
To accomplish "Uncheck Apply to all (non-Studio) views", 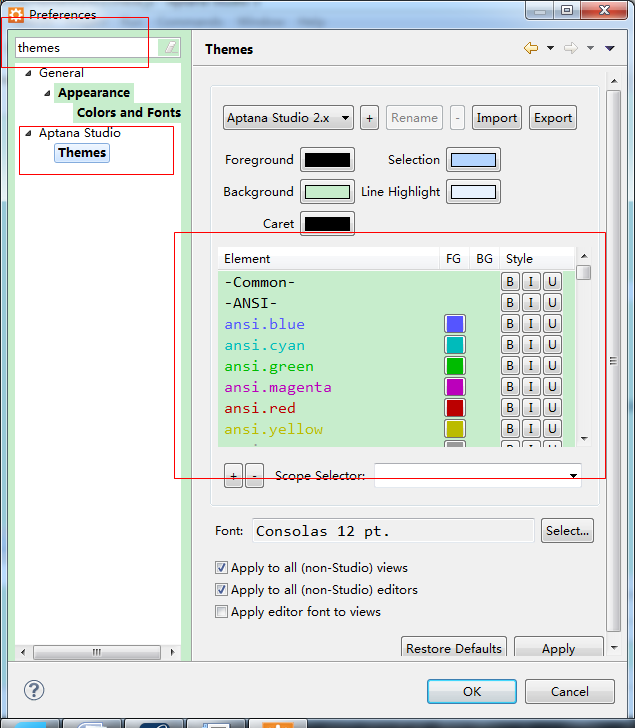I will pos(222,568).
